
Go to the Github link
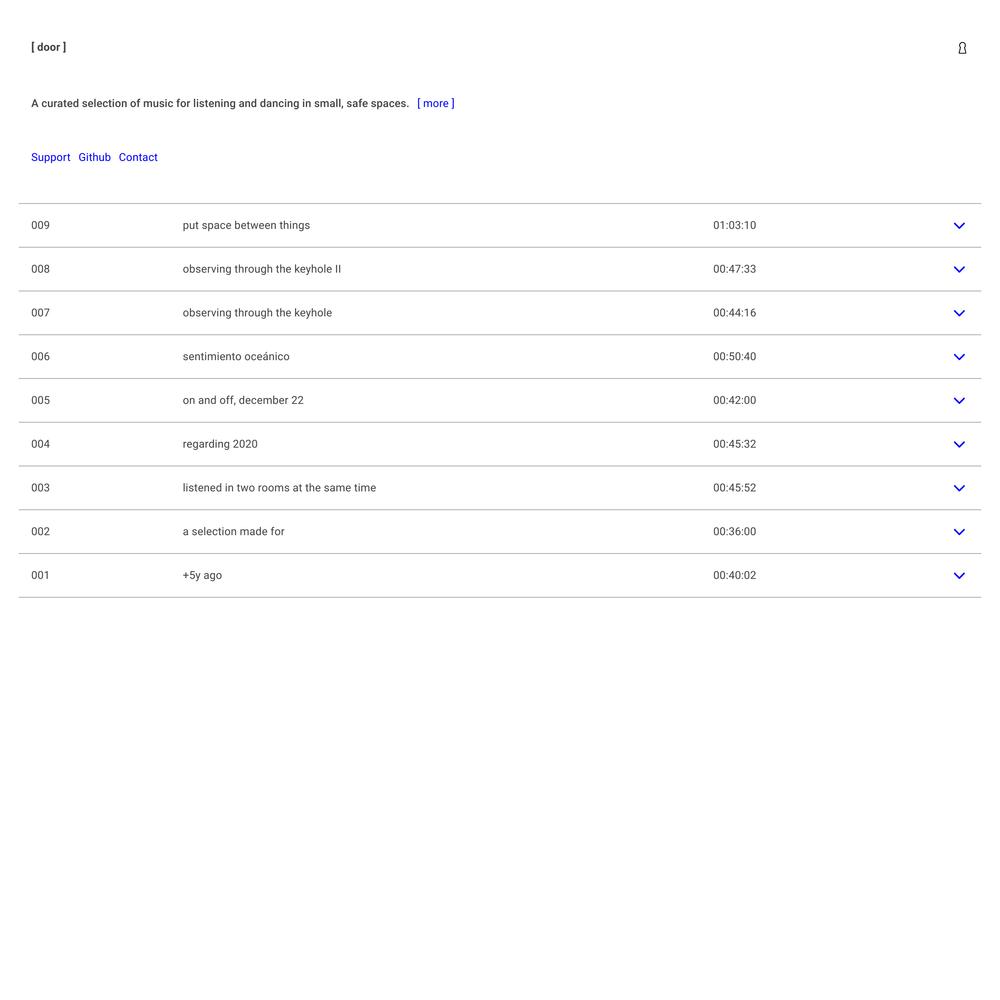94,157
